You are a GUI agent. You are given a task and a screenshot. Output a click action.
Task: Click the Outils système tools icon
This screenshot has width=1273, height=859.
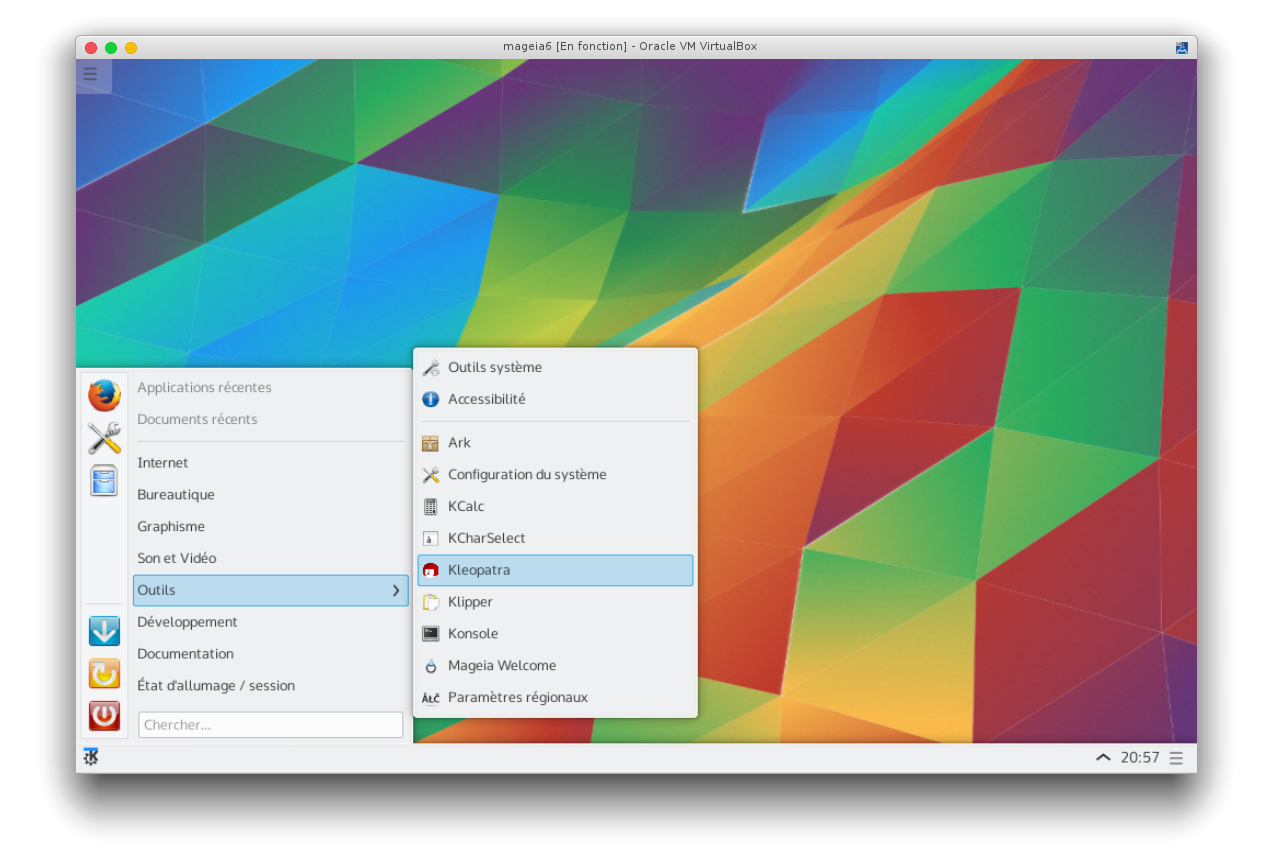coord(431,367)
